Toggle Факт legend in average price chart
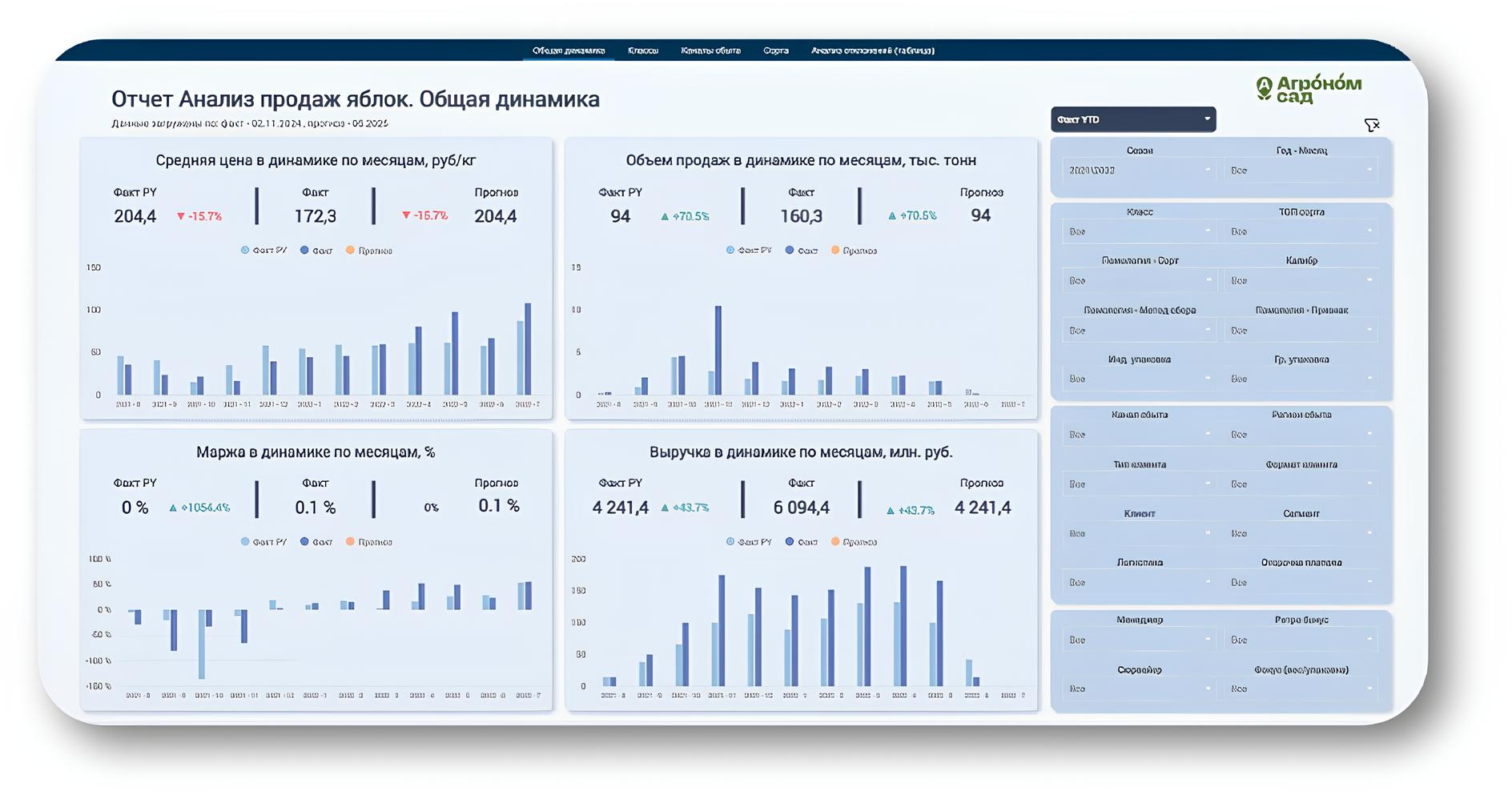Viewport: 1512px width, 807px height. coord(316,251)
